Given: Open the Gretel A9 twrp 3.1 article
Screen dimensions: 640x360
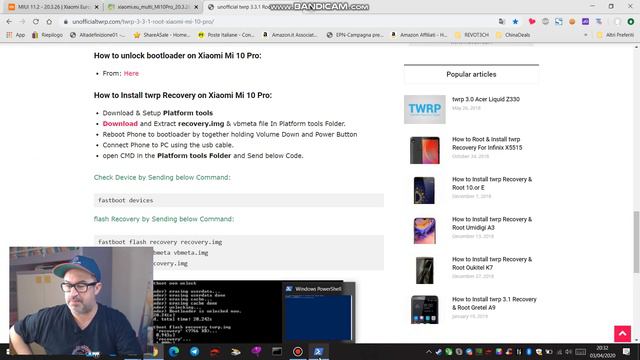Looking at the screenshot, I should click(494, 303).
